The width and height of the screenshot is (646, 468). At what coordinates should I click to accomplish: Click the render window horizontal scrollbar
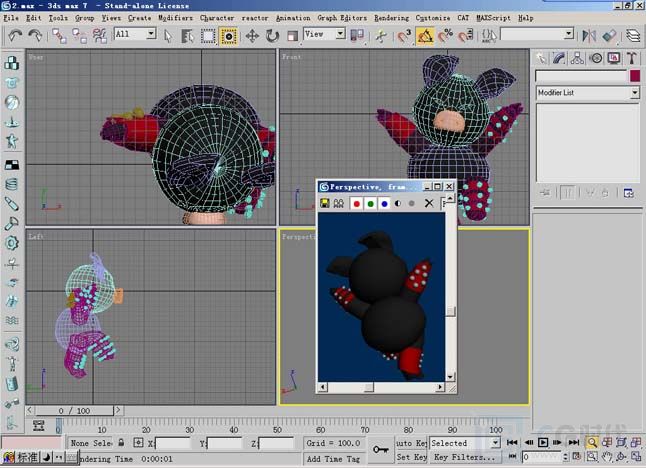coord(382,387)
